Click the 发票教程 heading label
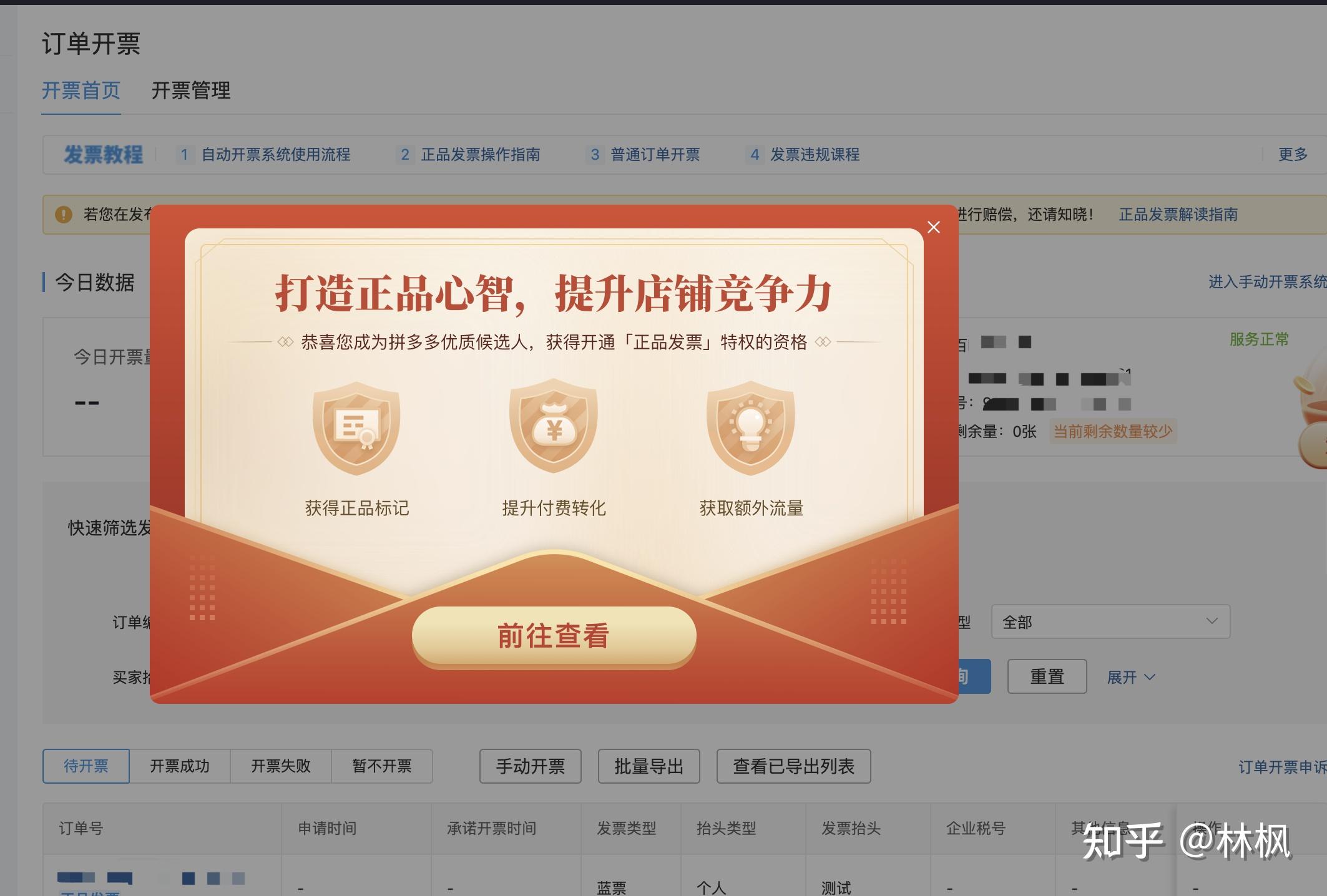This screenshot has height=896, width=1327. point(103,154)
